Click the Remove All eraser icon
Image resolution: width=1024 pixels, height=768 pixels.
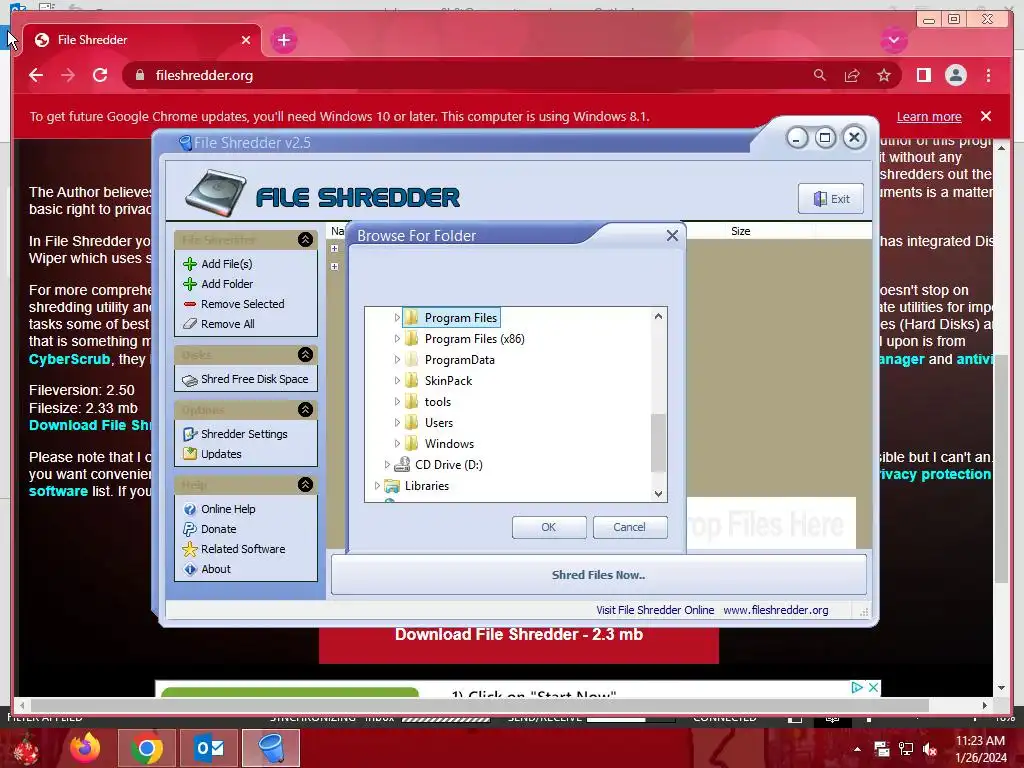click(x=190, y=324)
